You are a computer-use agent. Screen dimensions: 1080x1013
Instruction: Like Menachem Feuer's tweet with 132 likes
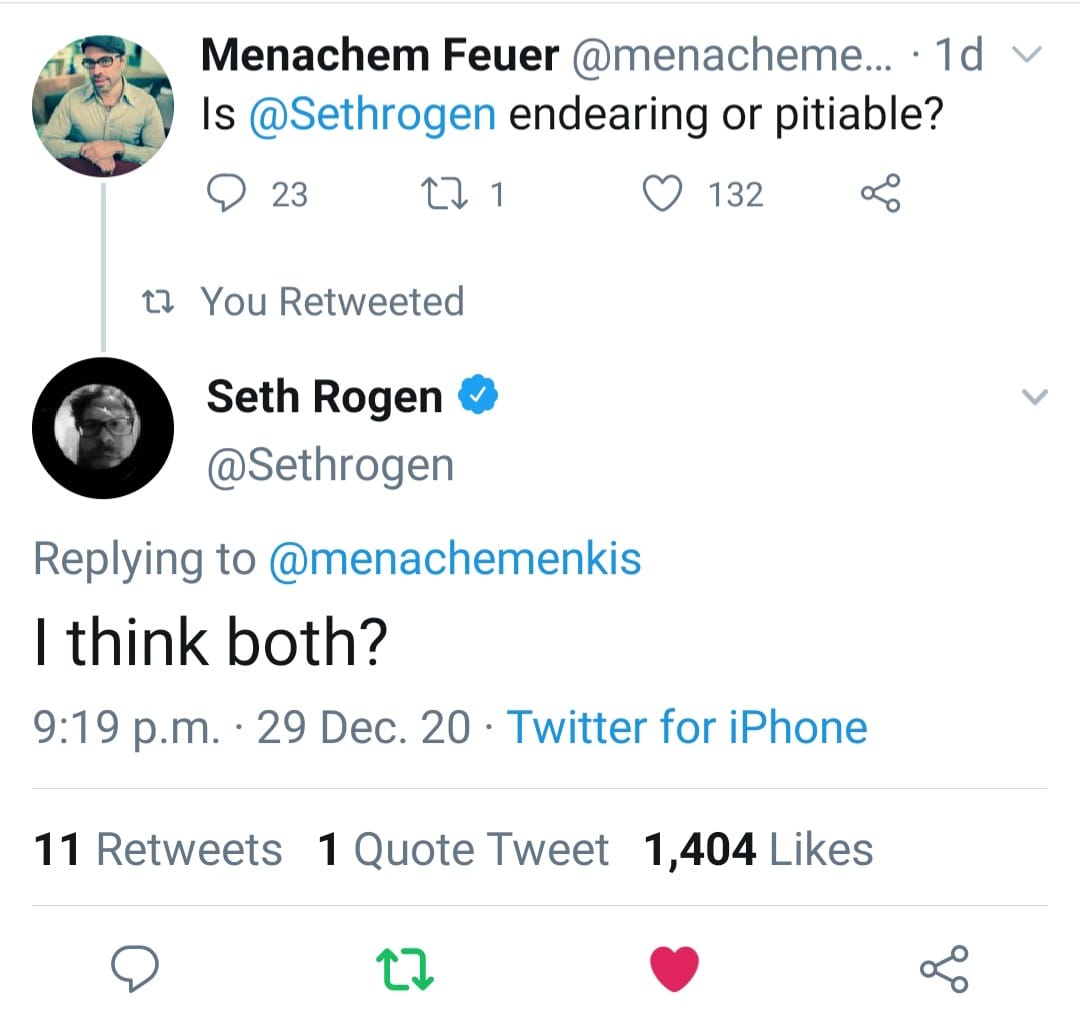pos(661,193)
